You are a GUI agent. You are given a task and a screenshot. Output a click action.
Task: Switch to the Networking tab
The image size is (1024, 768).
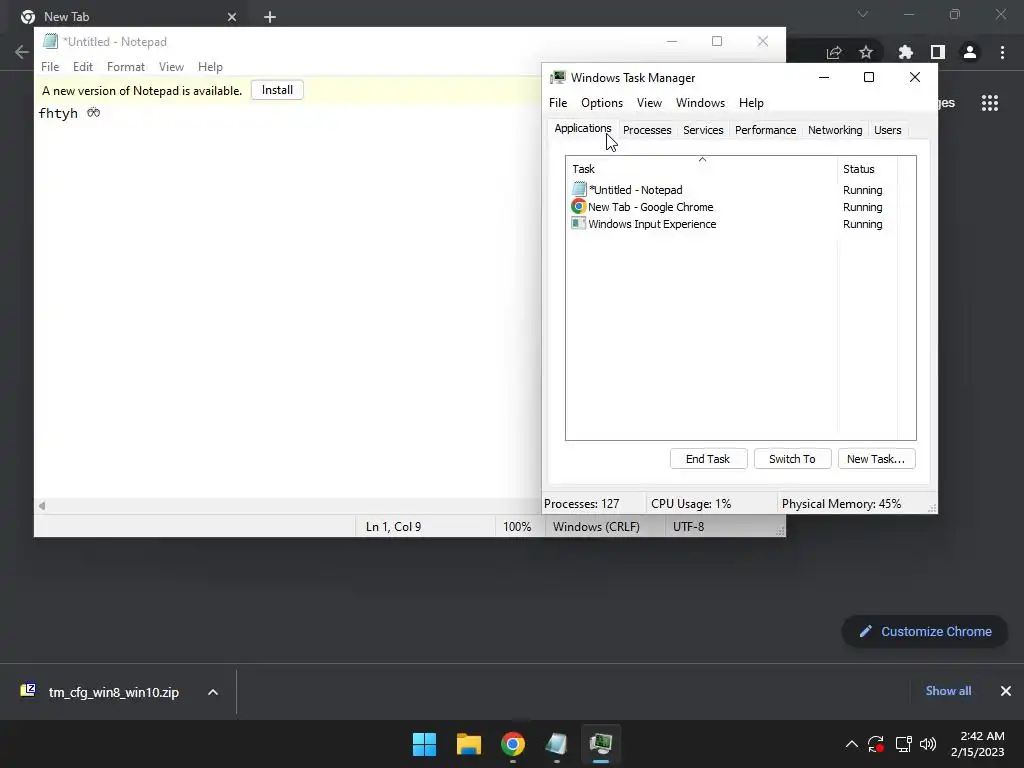coord(835,130)
